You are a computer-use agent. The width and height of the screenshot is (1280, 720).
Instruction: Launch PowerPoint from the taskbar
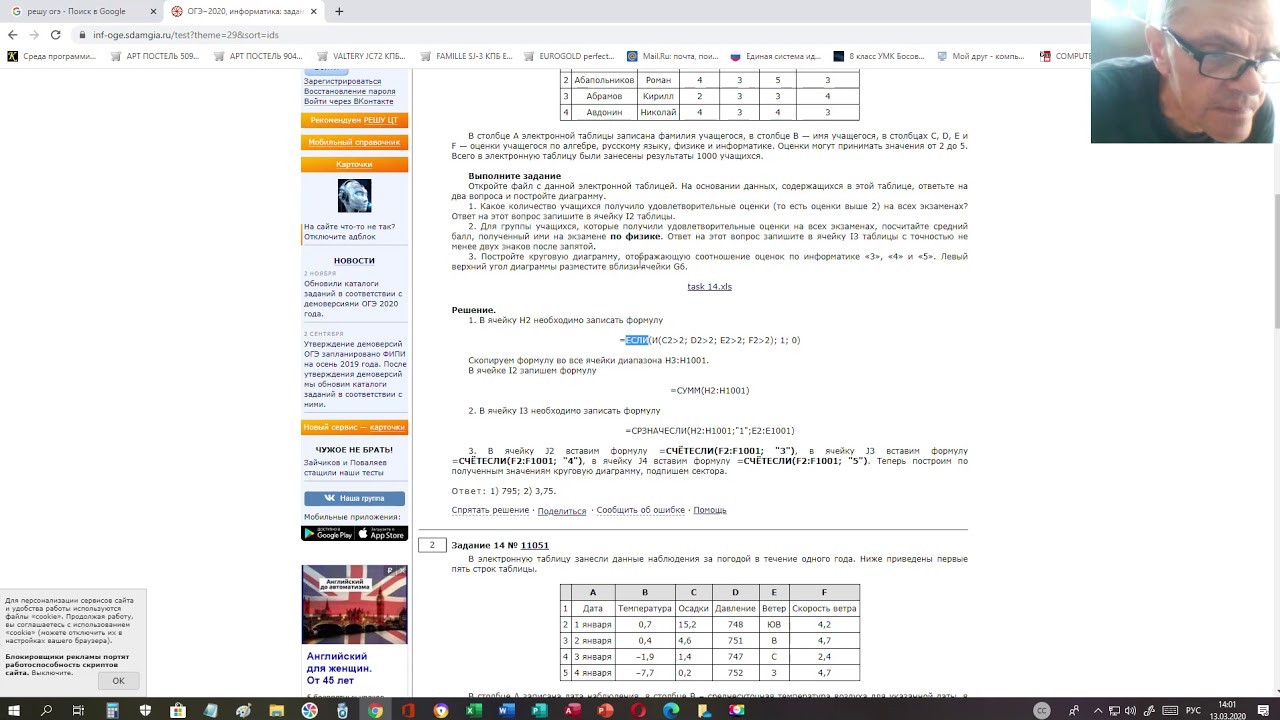605,710
